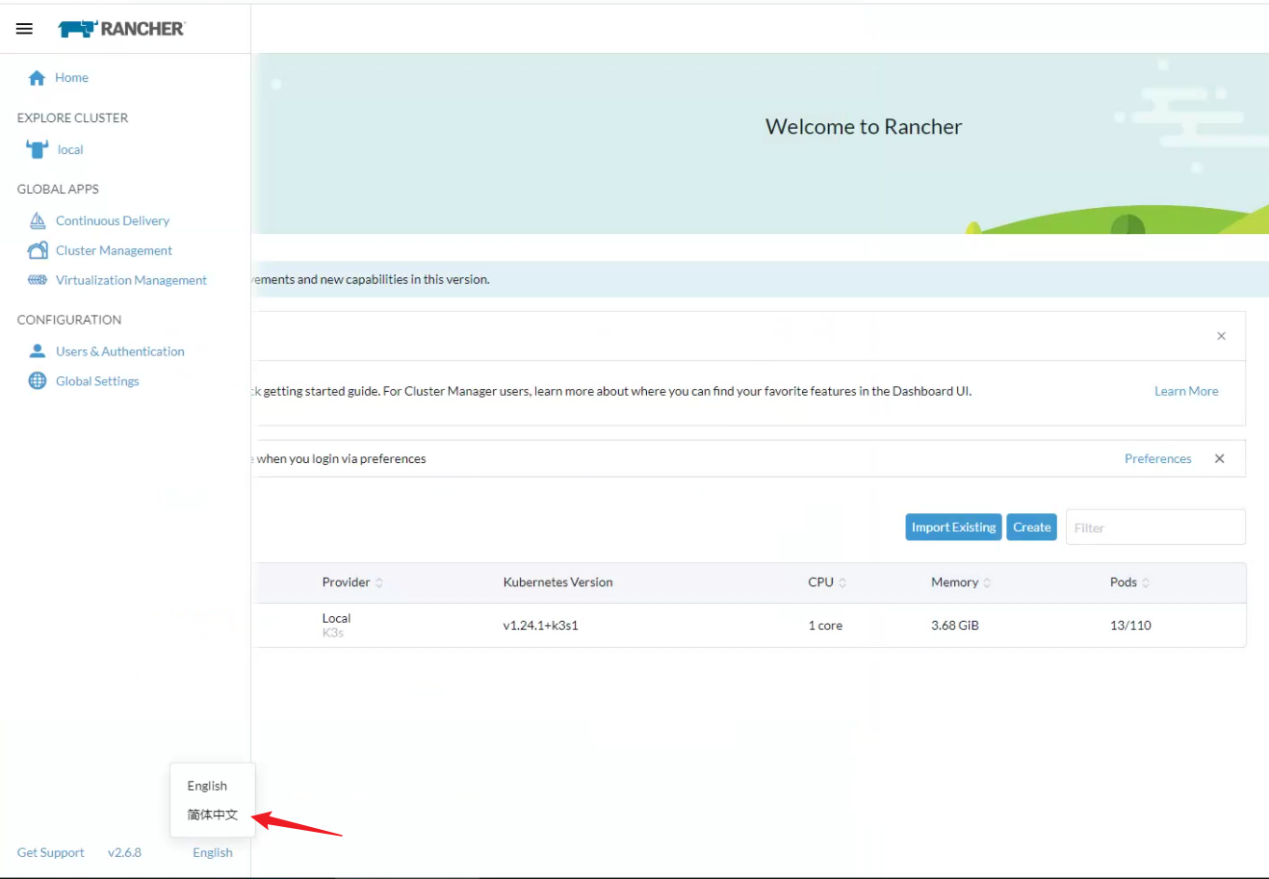This screenshot has height=879, width=1269.
Task: Click the hamburger menu icon
Action: pyautogui.click(x=25, y=29)
